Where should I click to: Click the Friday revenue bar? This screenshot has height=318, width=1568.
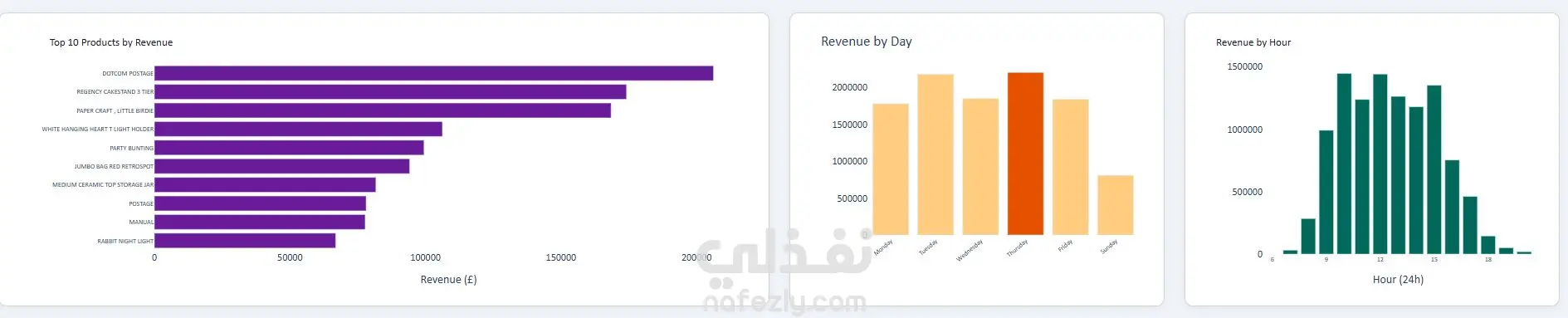(x=1070, y=167)
